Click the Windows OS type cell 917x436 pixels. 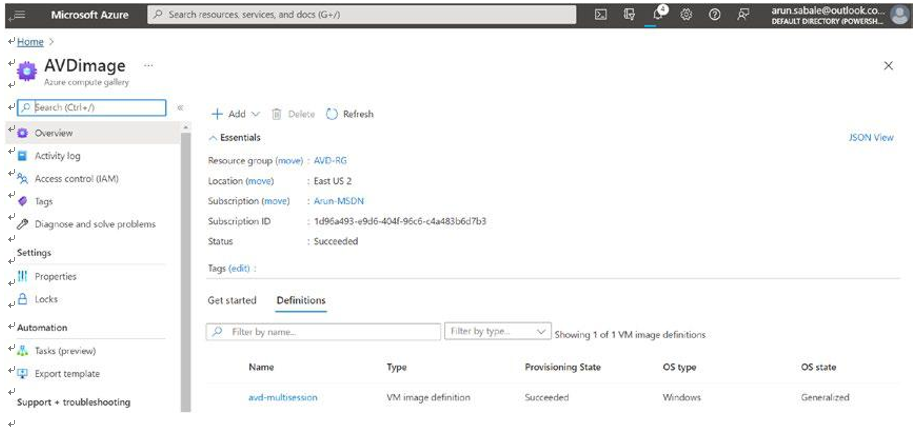[681, 397]
